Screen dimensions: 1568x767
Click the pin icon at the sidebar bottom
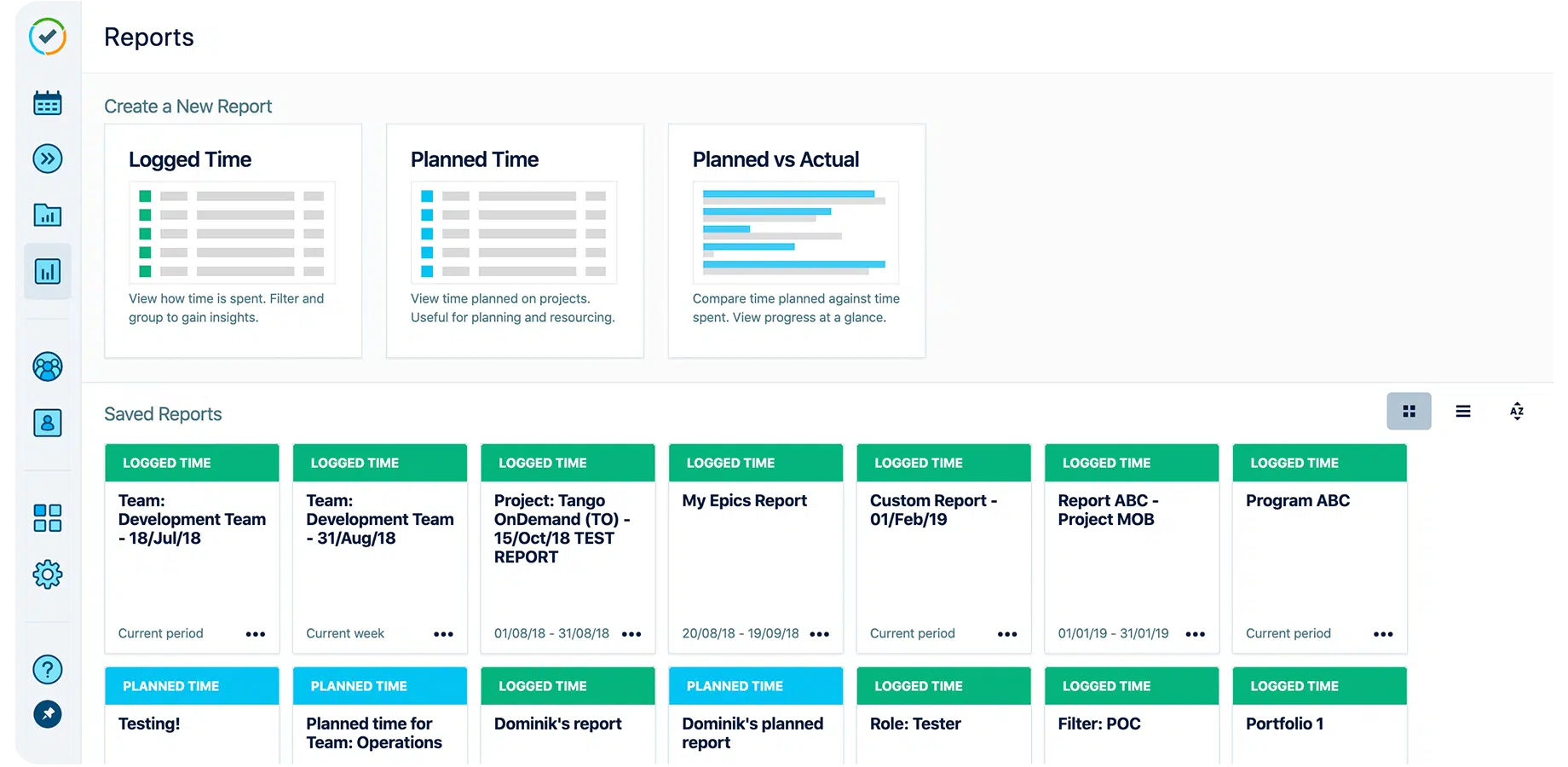coord(48,714)
